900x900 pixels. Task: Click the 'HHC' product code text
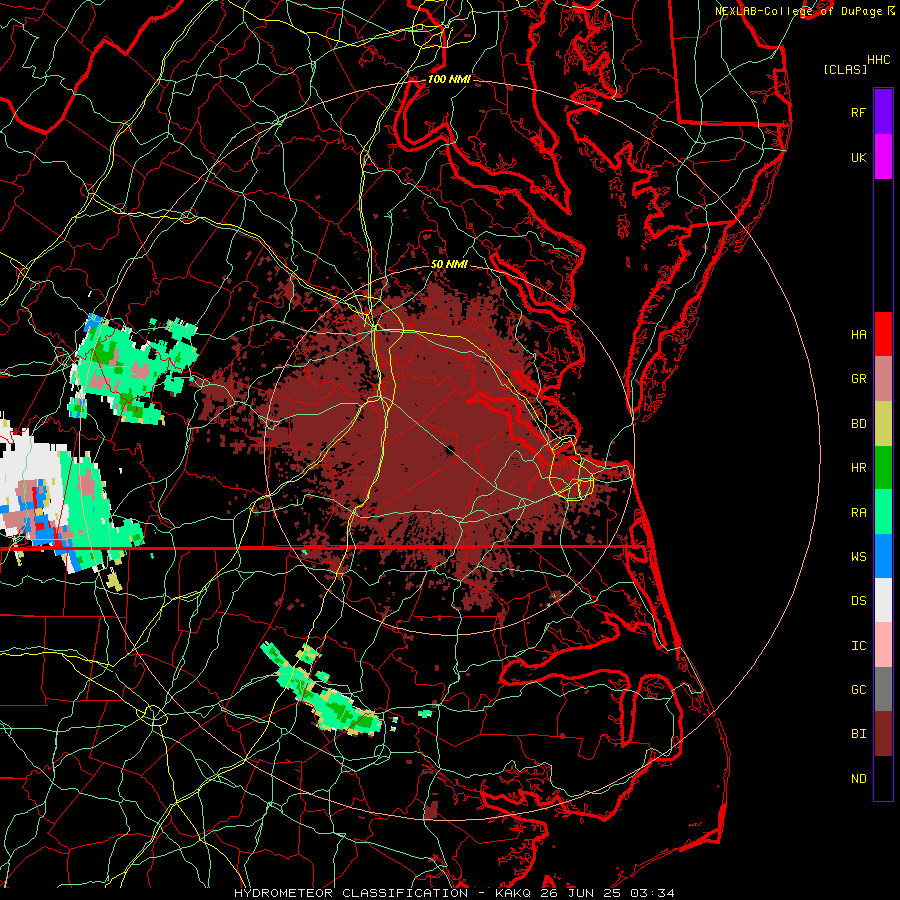coord(878,59)
